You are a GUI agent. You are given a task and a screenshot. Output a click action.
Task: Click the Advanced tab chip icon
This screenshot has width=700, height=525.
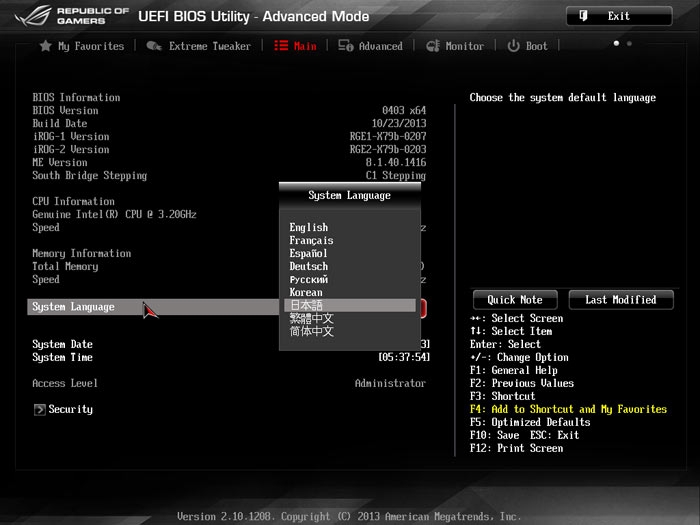click(345, 46)
